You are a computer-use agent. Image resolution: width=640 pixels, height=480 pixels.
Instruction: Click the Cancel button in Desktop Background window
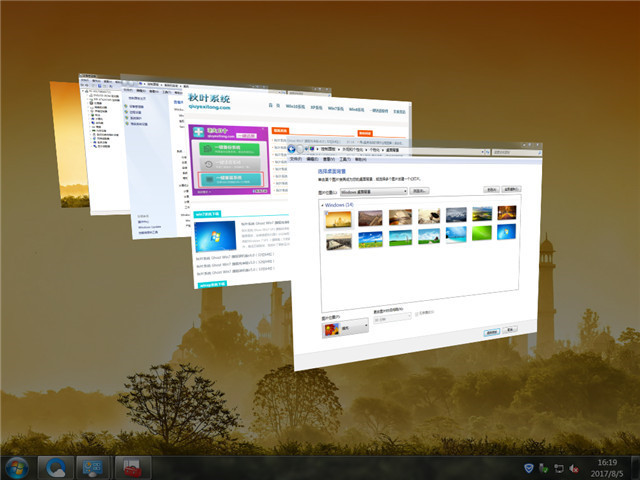[510, 329]
